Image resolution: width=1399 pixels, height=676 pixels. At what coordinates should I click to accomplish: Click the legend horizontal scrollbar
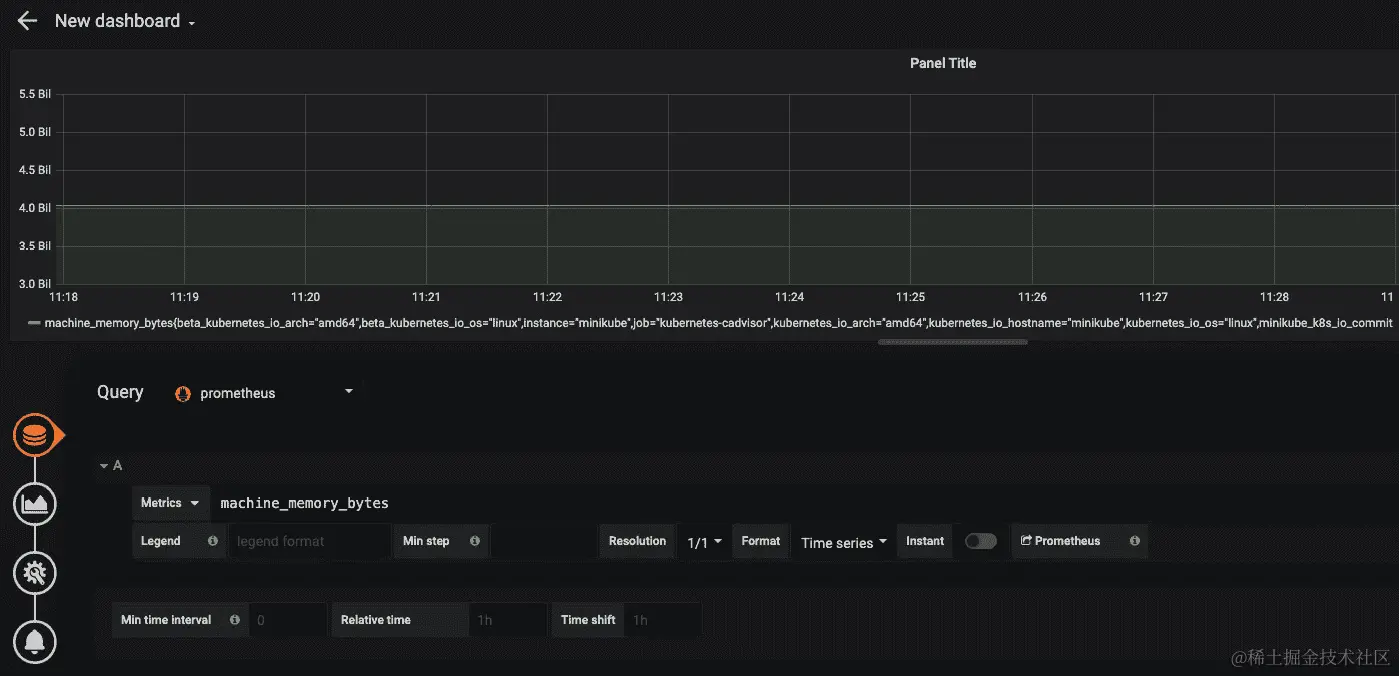(x=953, y=342)
